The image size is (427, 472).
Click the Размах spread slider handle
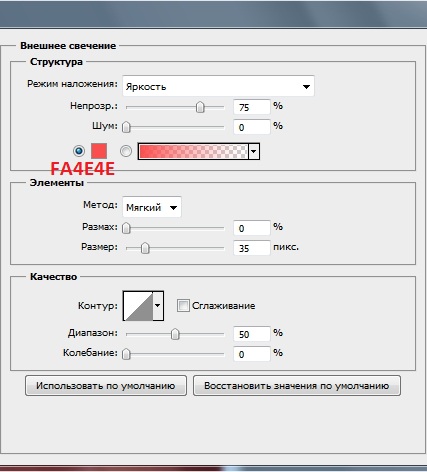[126, 228]
